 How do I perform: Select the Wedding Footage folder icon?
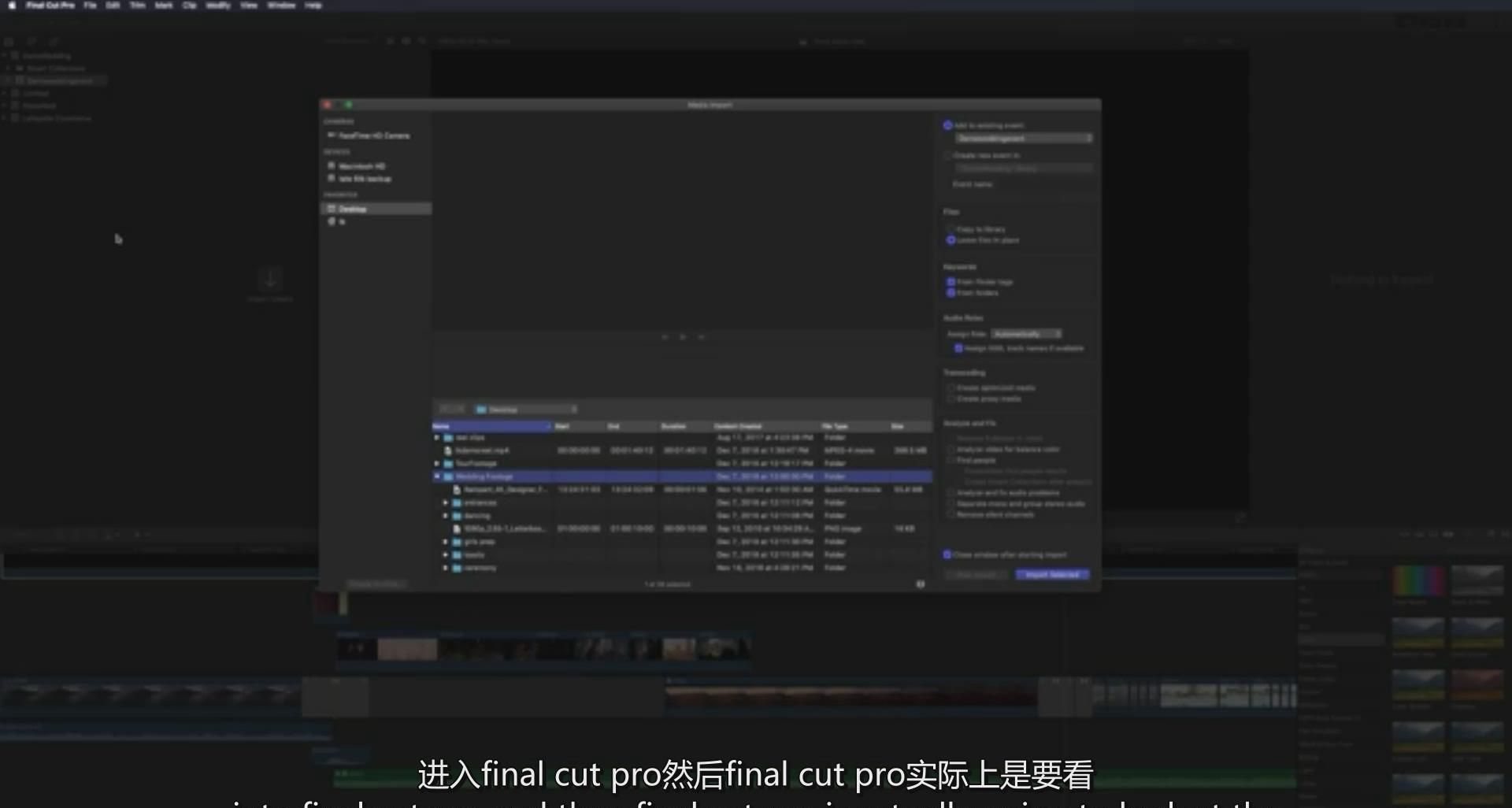click(448, 476)
